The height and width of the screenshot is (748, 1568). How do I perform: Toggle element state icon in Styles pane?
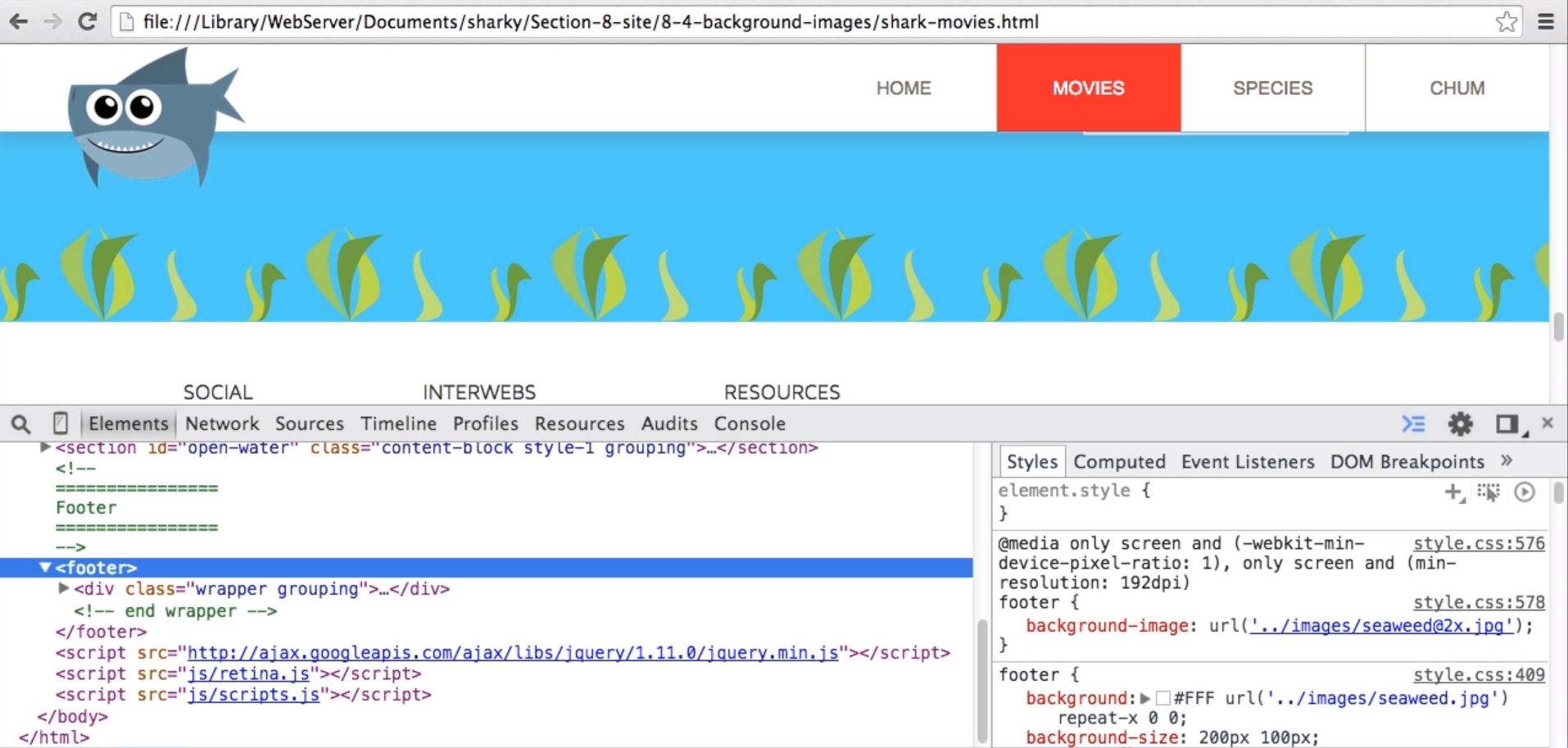point(1488,492)
